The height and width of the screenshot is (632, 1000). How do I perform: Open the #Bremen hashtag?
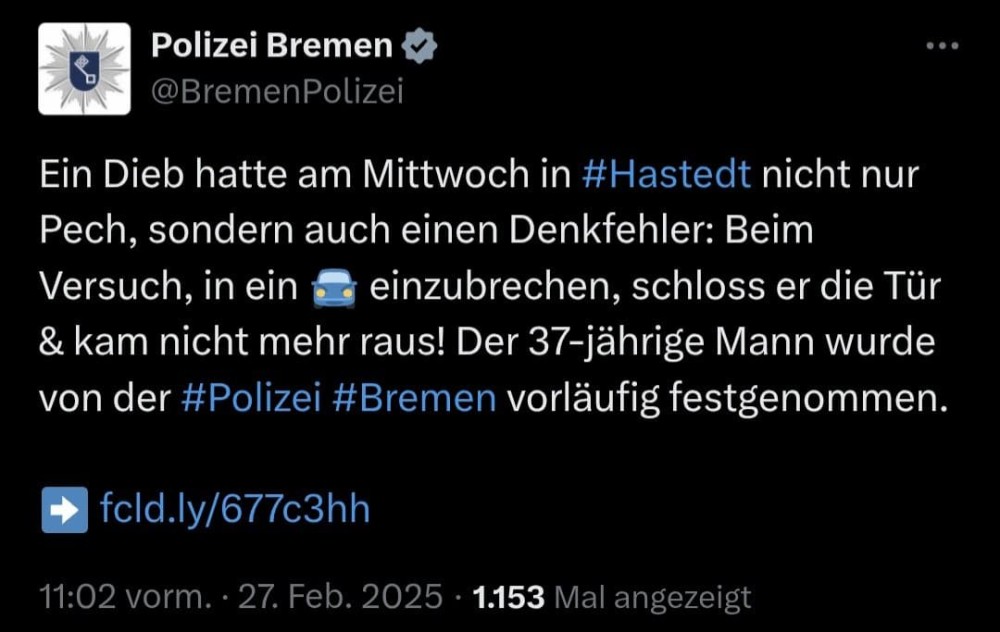coord(414,398)
